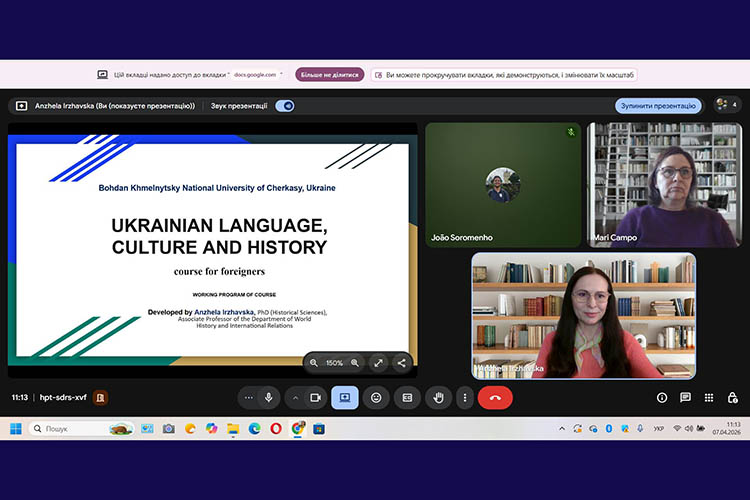Turn off the camera in the call bar
The height and width of the screenshot is (500, 750).
coord(316,397)
